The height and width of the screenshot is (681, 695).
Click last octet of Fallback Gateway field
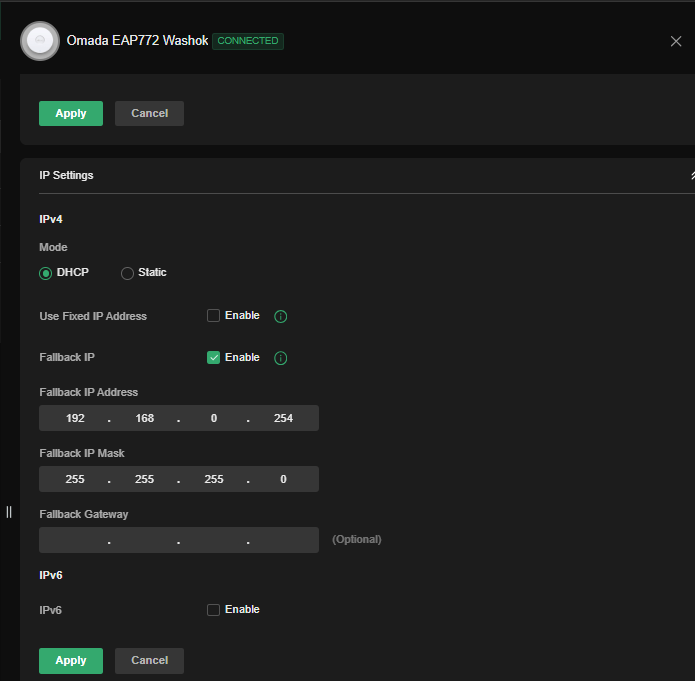click(x=283, y=540)
